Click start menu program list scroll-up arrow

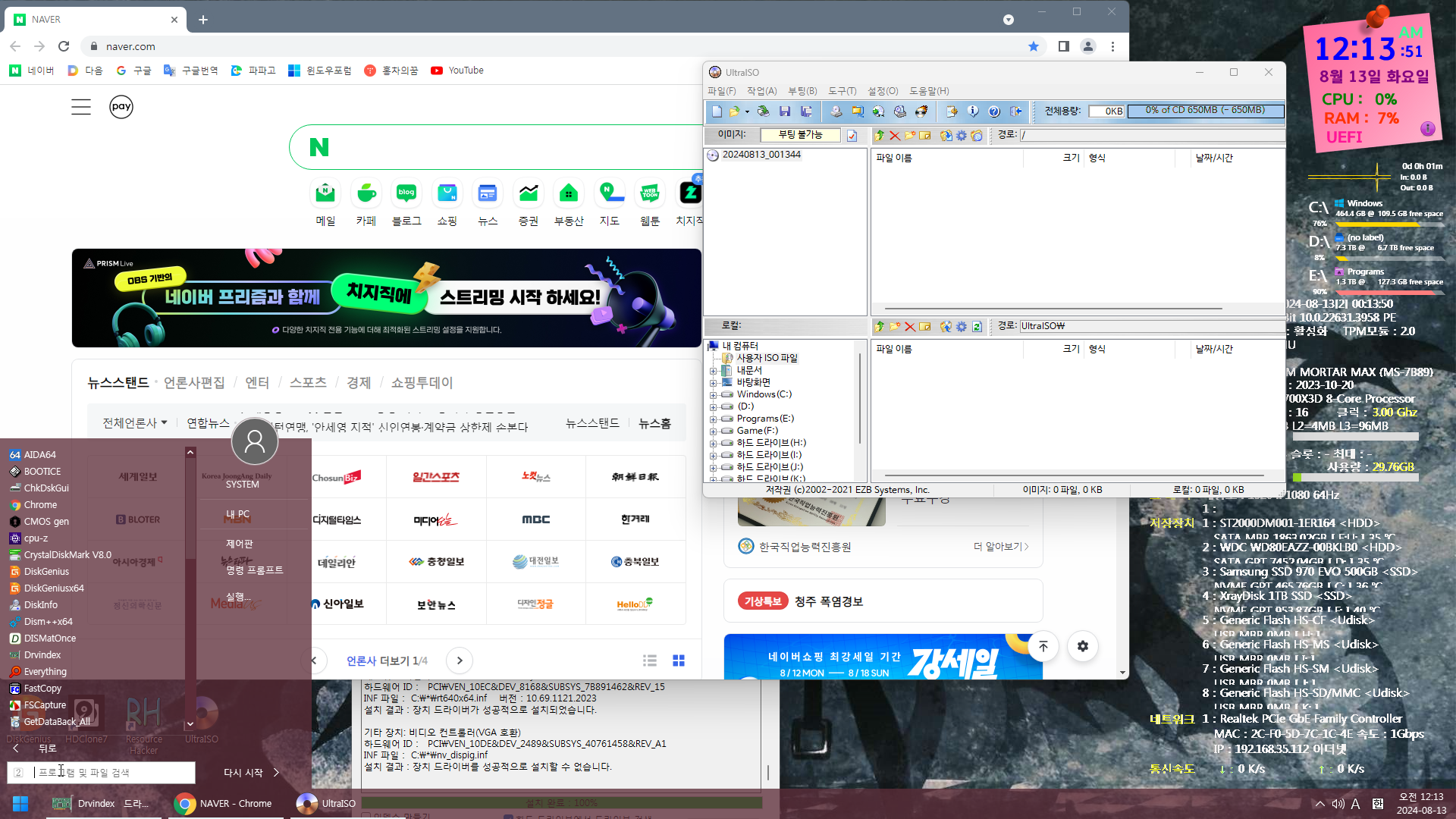click(190, 453)
